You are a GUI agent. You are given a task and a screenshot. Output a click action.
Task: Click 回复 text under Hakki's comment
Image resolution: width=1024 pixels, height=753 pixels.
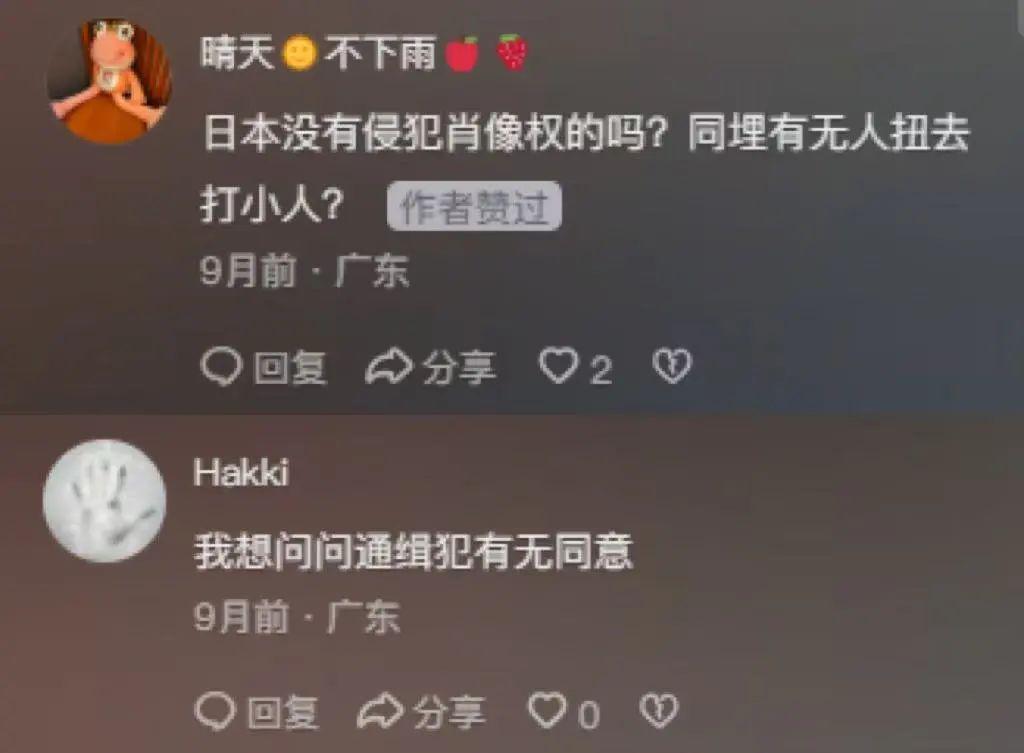click(283, 712)
